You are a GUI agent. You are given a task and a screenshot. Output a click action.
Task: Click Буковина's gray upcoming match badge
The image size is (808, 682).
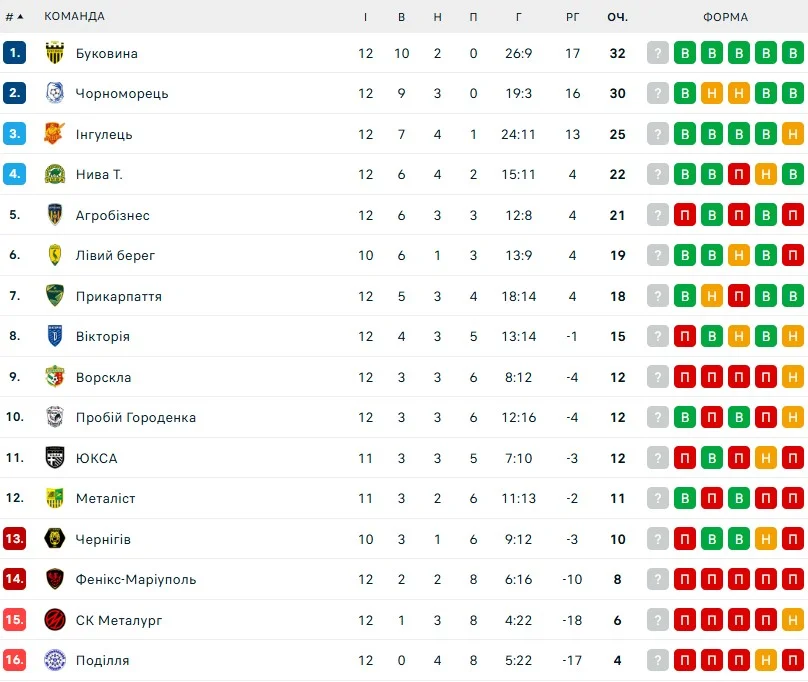(657, 53)
